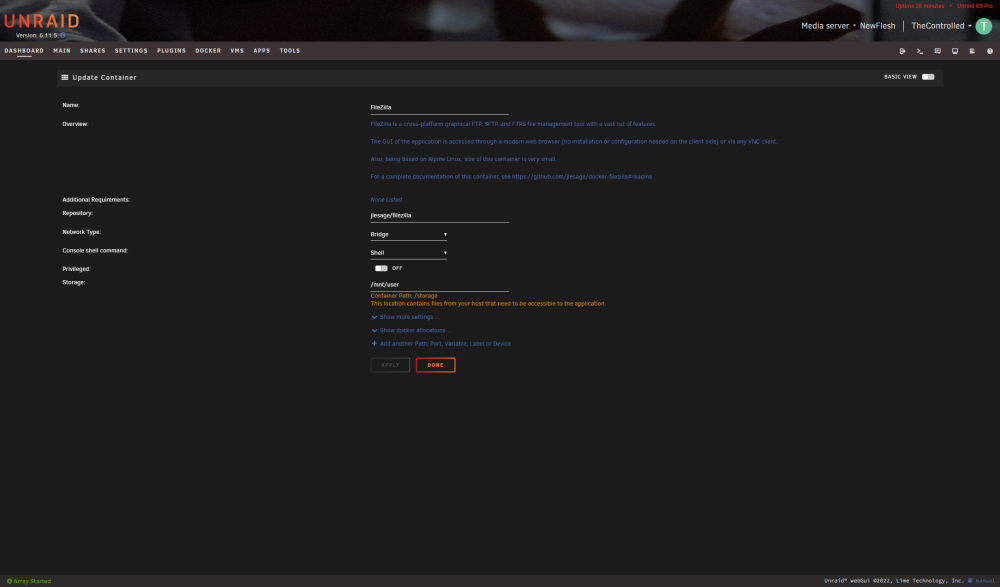This screenshot has height=587, width=1000.
Task: Open the Apps menu
Action: (261, 51)
